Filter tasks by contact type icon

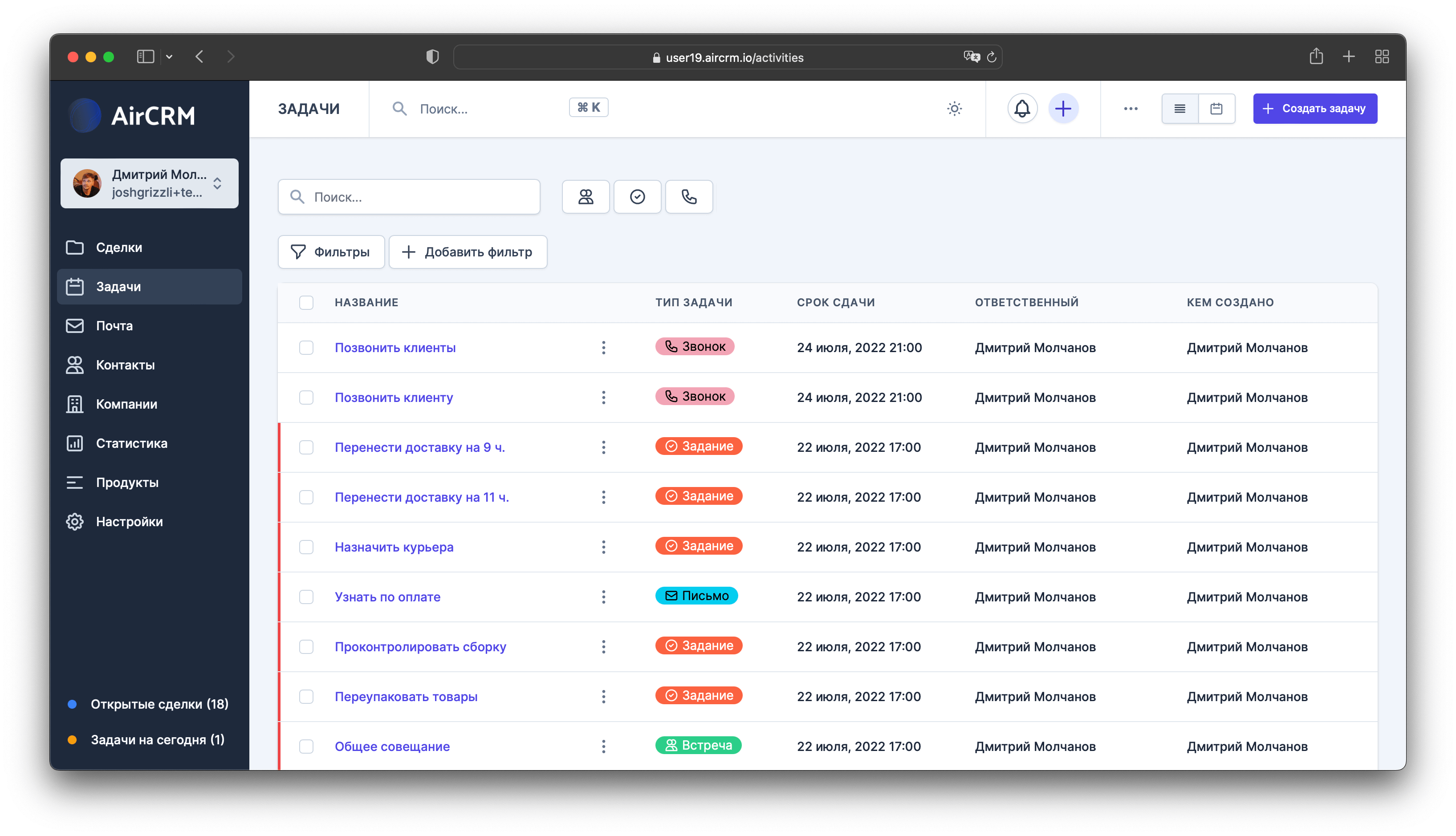pyautogui.click(x=586, y=196)
